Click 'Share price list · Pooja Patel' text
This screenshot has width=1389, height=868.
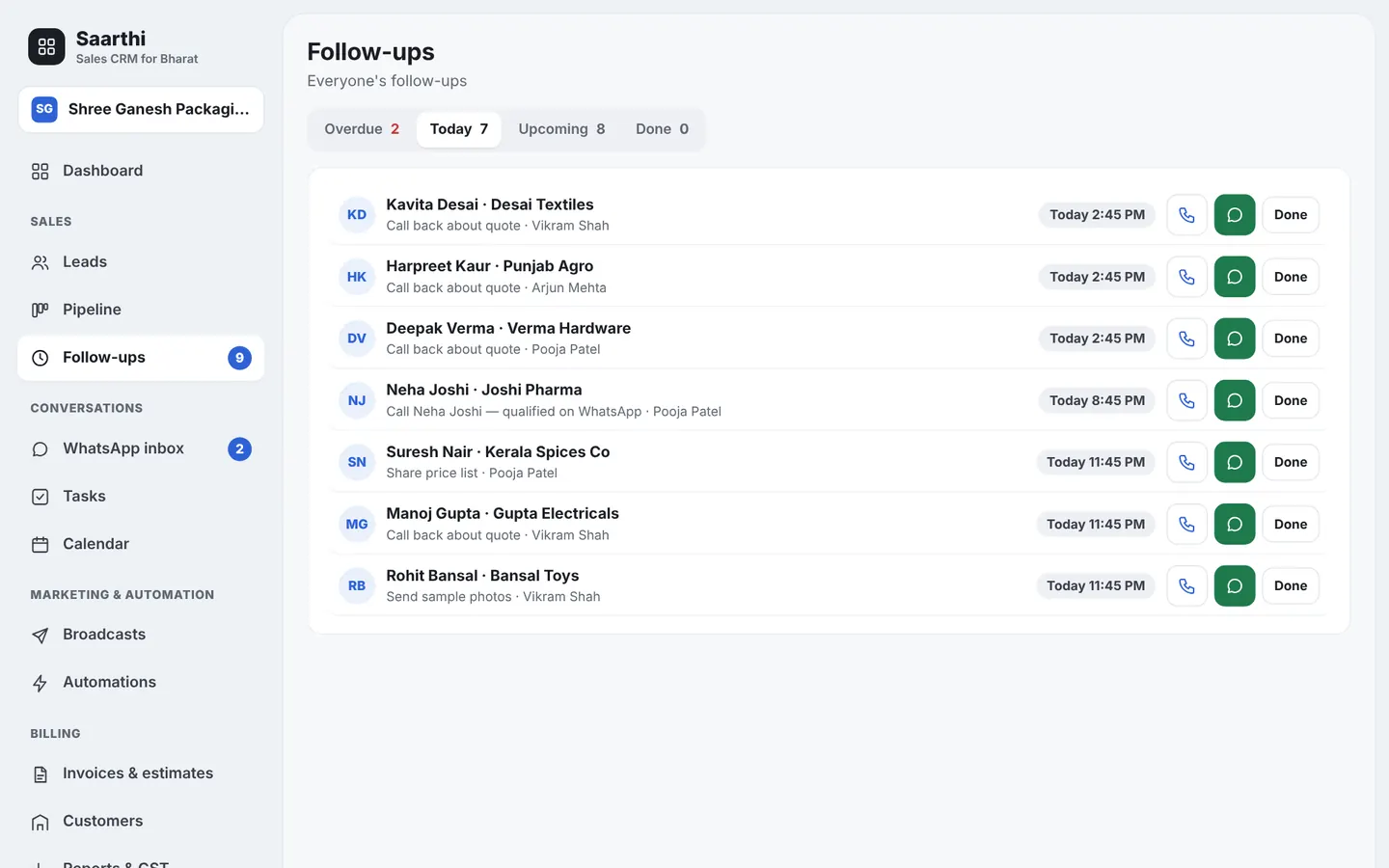[x=472, y=473]
